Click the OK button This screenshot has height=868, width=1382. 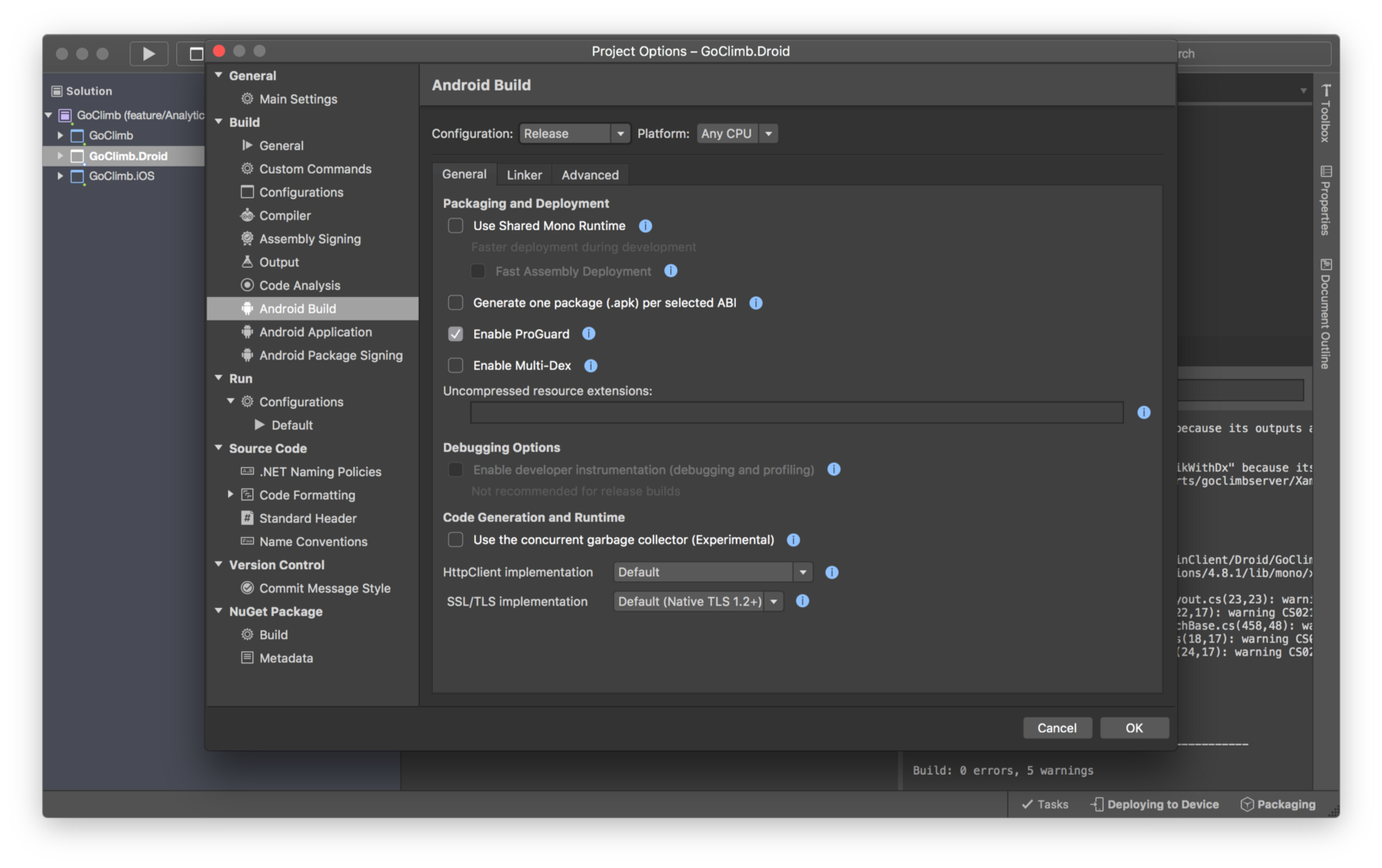tap(1134, 728)
